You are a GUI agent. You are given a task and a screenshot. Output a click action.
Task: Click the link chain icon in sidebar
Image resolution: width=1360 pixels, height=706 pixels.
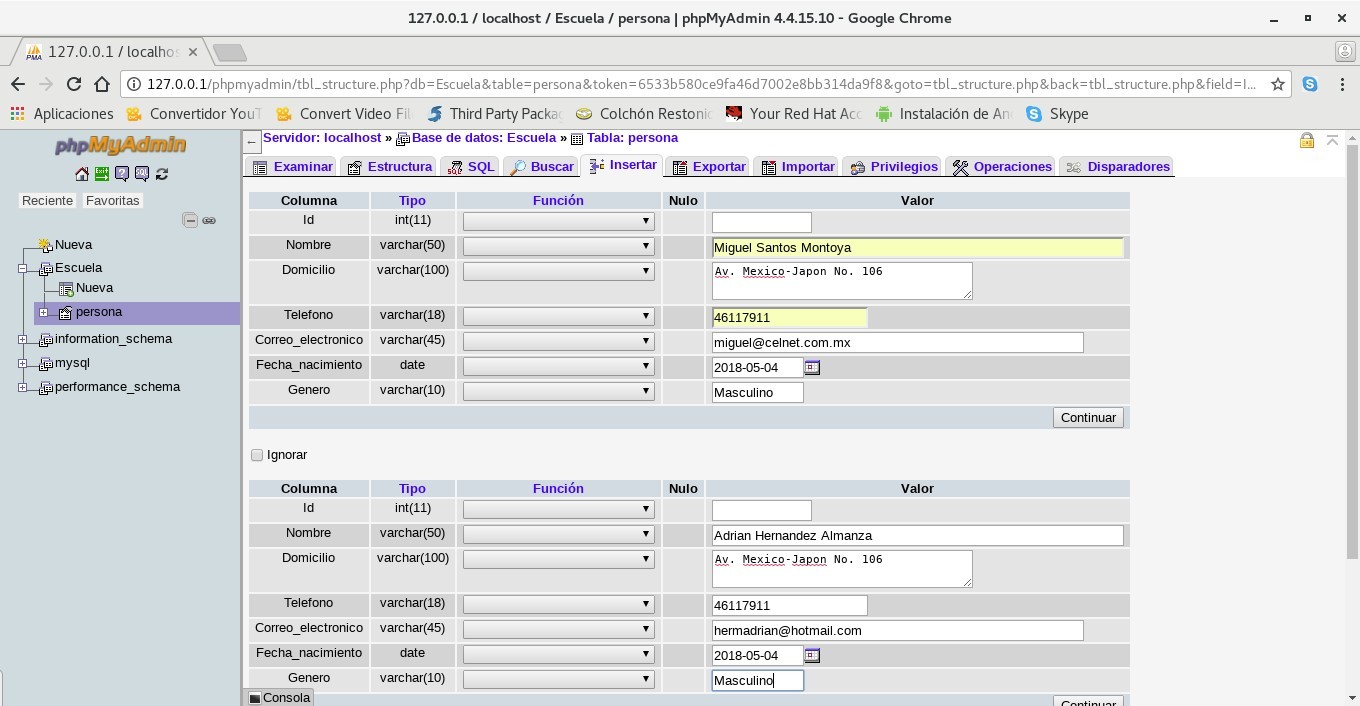tap(209, 220)
